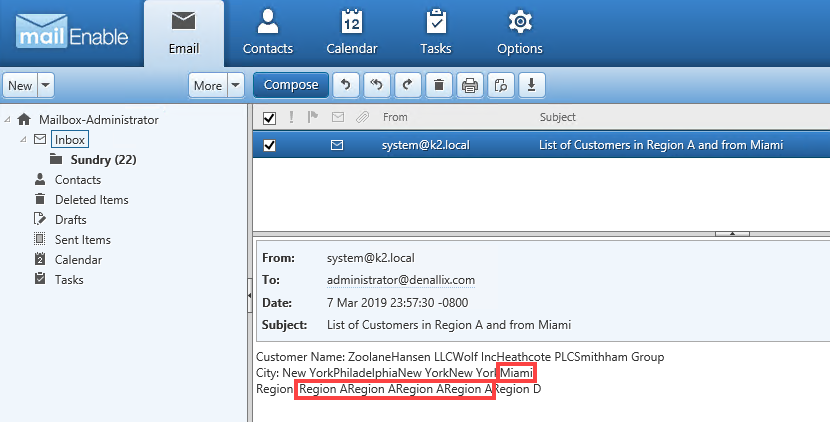The width and height of the screenshot is (830, 422).
Task: Click the More button
Action: coord(208,85)
